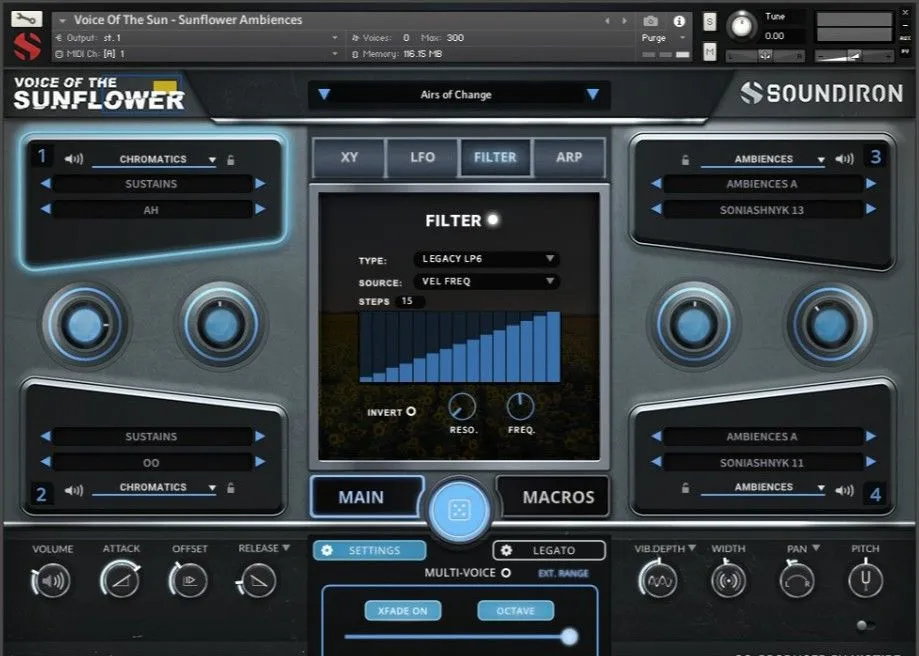Expand the PAN dropdown arrow
Viewport: 919px width, 656px height.
[816, 548]
